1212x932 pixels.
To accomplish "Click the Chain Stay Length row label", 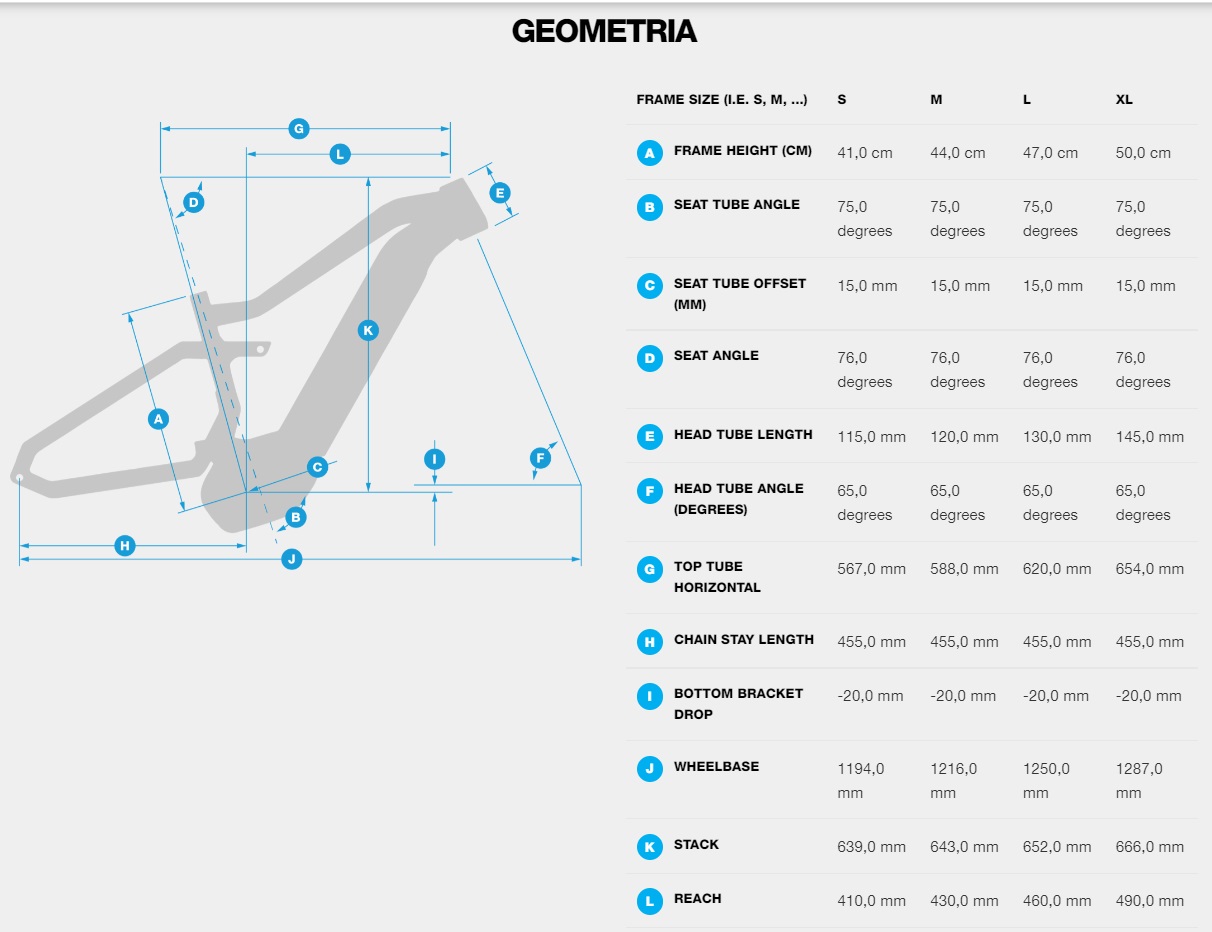I will [x=743, y=639].
